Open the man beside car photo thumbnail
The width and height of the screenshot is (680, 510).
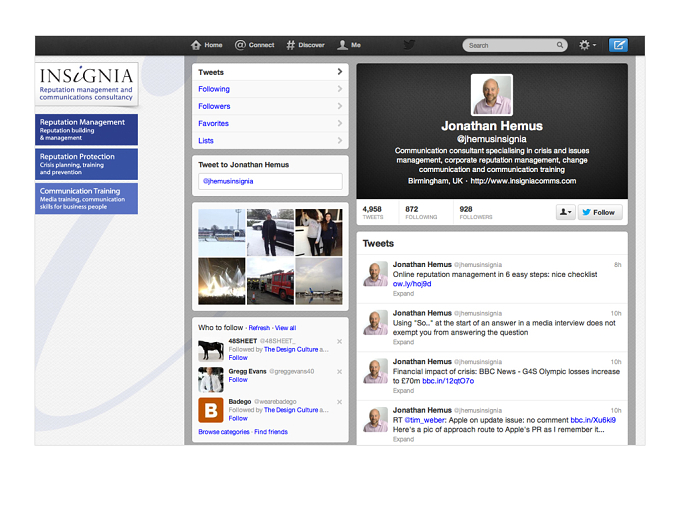coord(270,232)
